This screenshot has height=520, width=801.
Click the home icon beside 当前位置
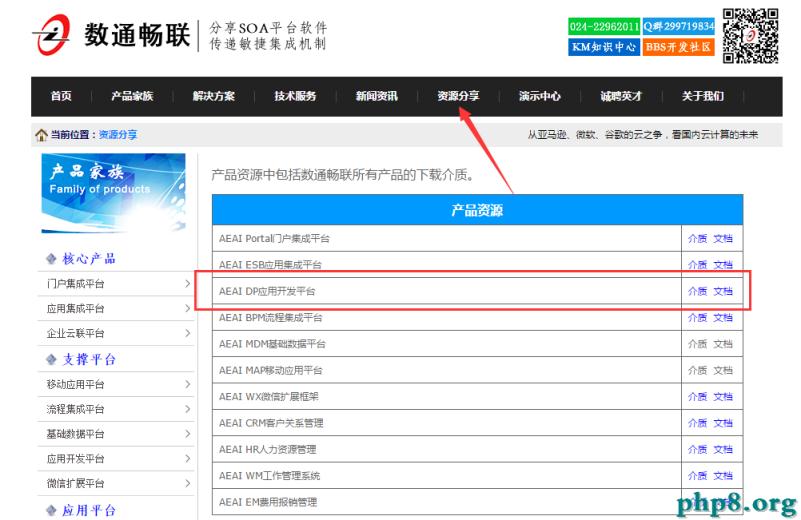41,135
